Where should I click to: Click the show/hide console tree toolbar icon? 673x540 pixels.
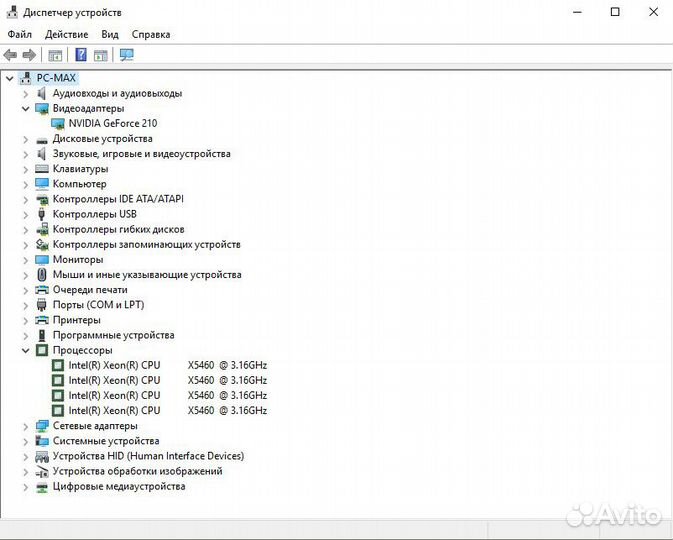[55, 55]
